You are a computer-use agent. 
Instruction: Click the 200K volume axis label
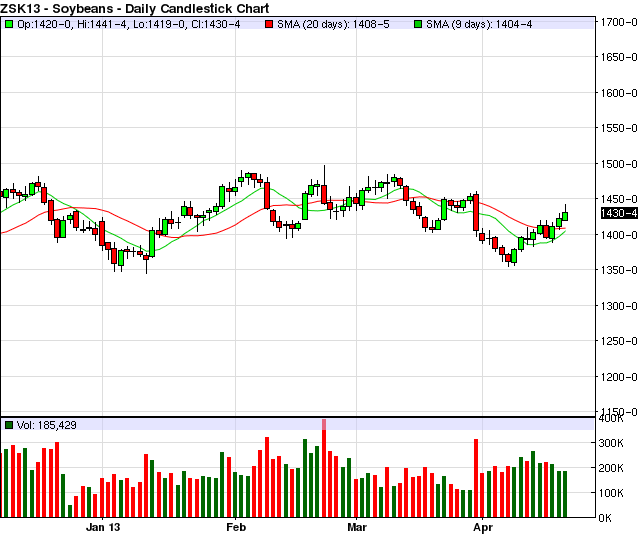click(x=611, y=468)
